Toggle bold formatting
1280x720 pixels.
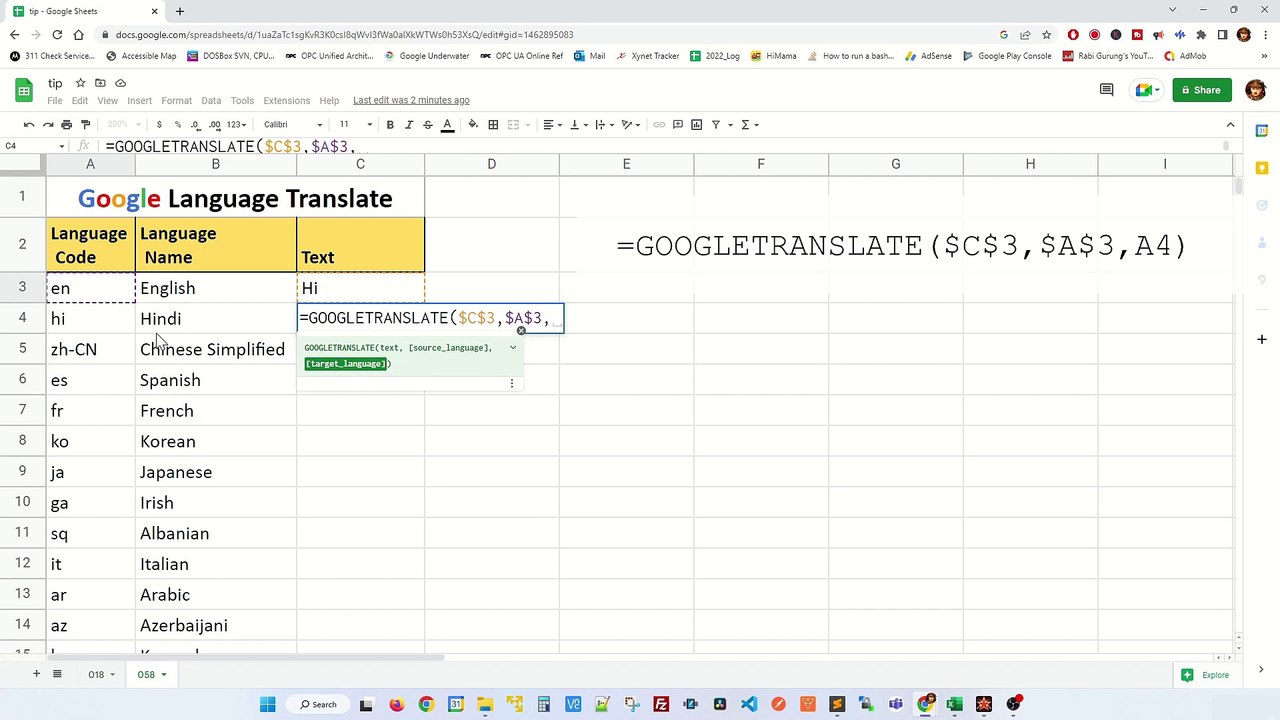tap(390, 125)
